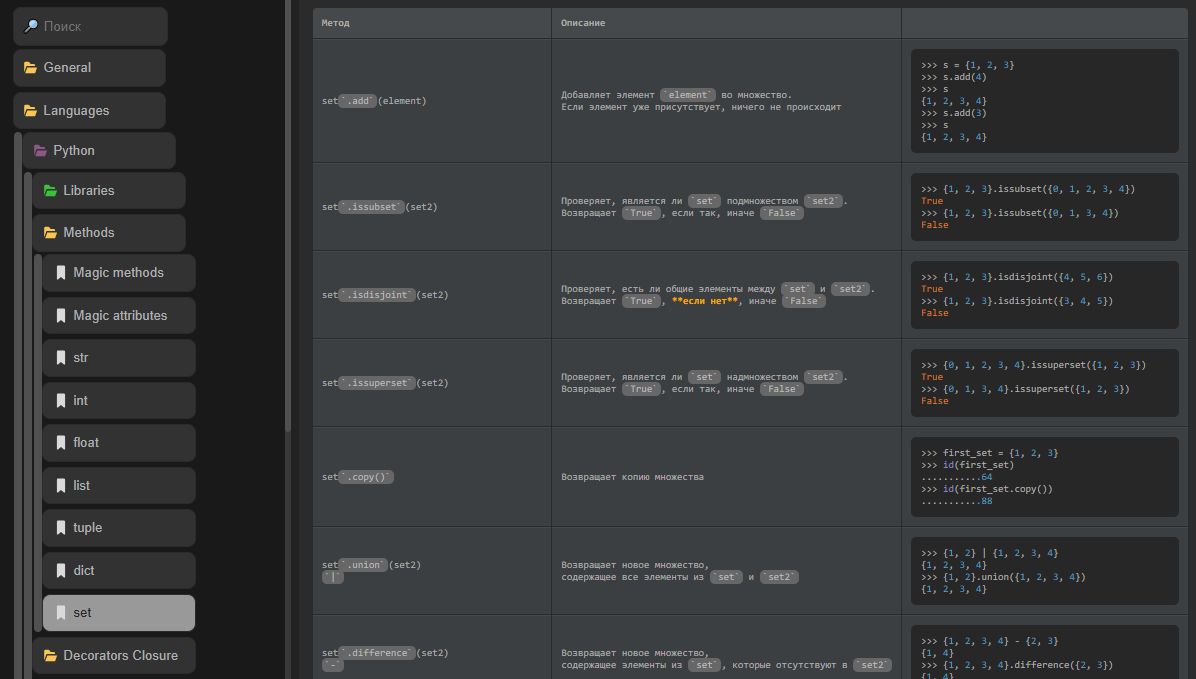Open the list methods page

click(119, 485)
